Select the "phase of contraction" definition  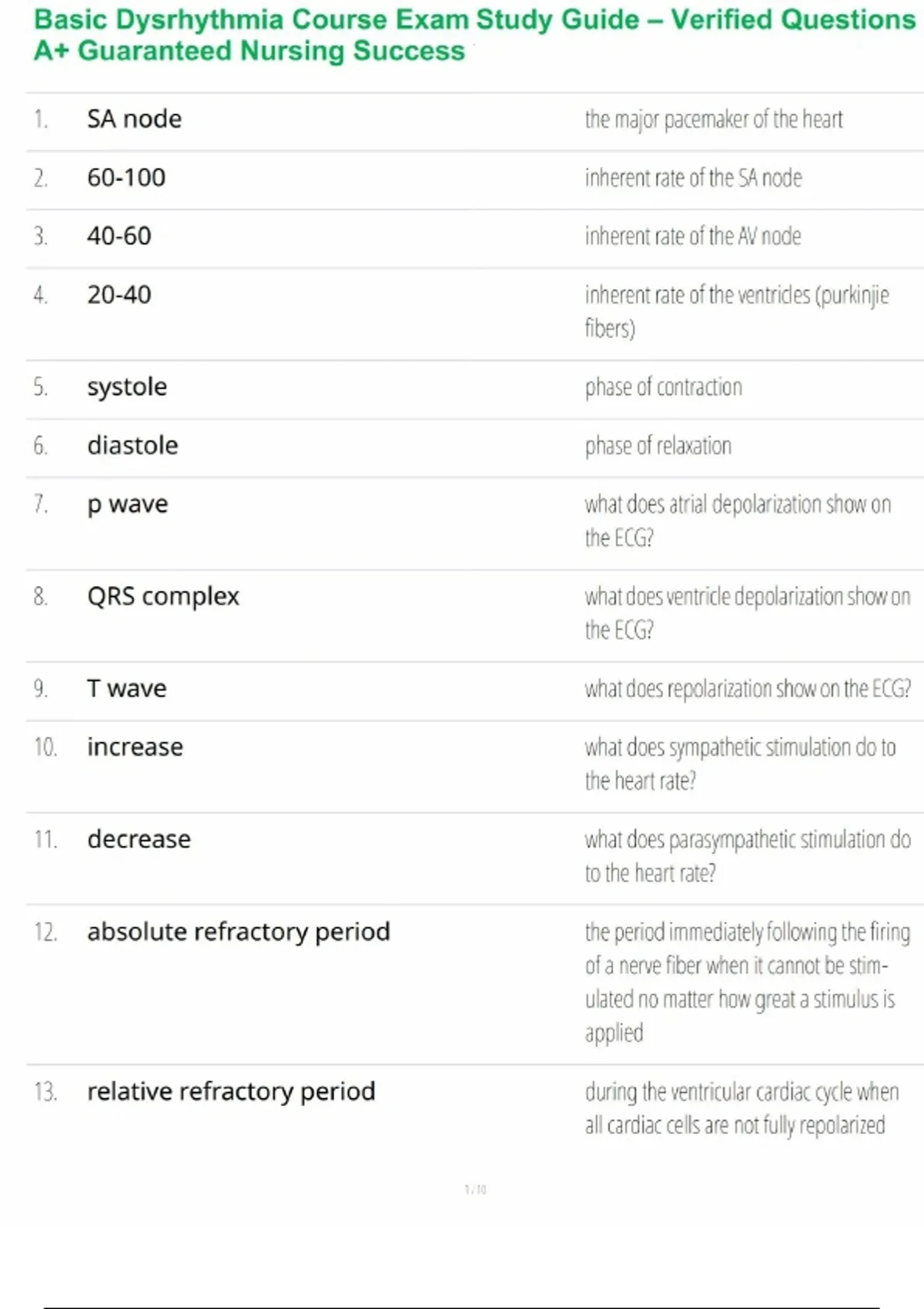coord(664,387)
